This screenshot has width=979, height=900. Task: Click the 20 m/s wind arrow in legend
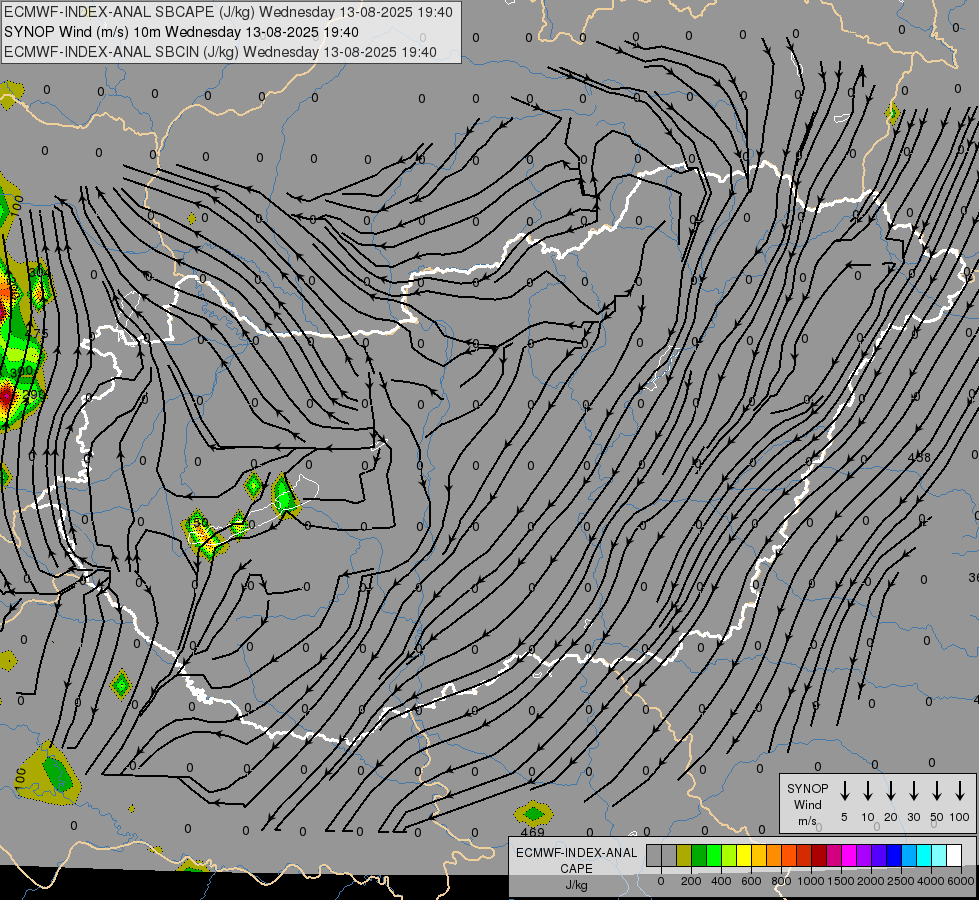coord(891,791)
